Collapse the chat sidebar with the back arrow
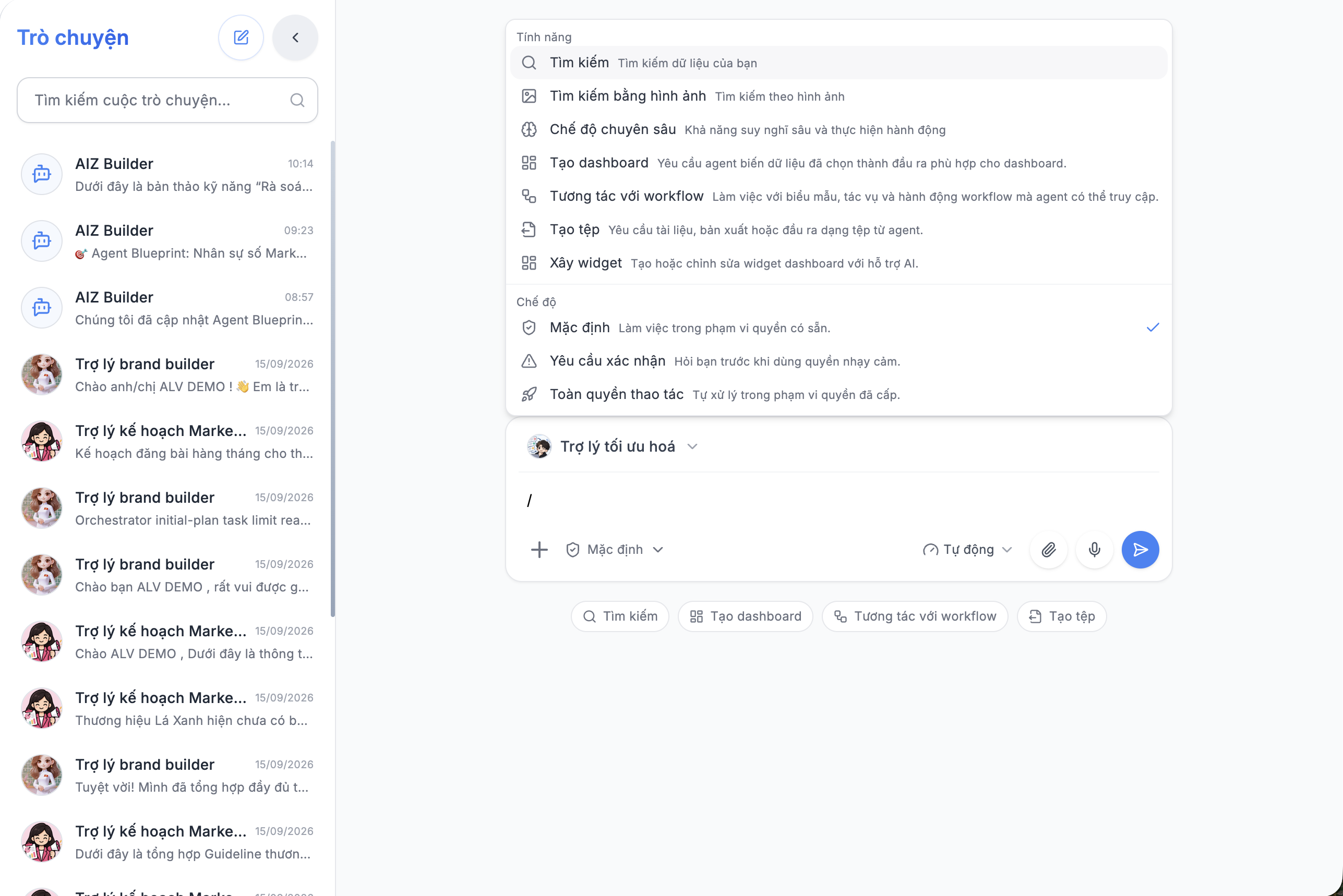Image resolution: width=1343 pixels, height=896 pixels. [x=295, y=38]
